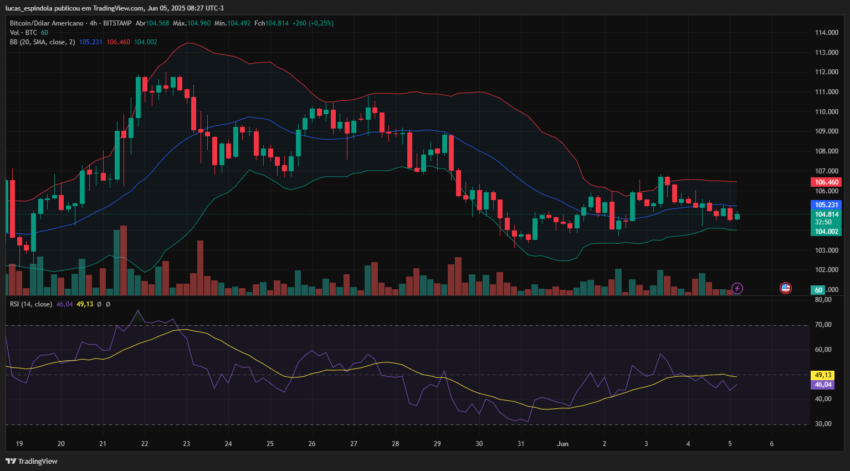Open the Bitcoin/Dólar Americano symbol legend
850x471 pixels.
pyautogui.click(x=47, y=23)
